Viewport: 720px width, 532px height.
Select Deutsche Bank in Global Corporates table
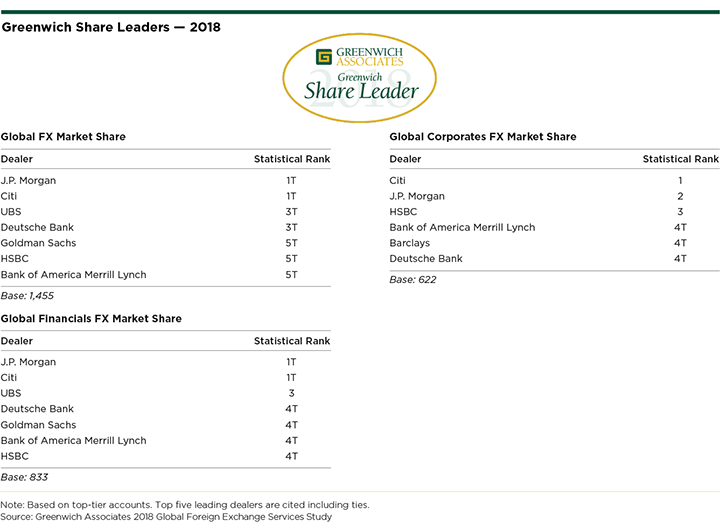click(426, 259)
